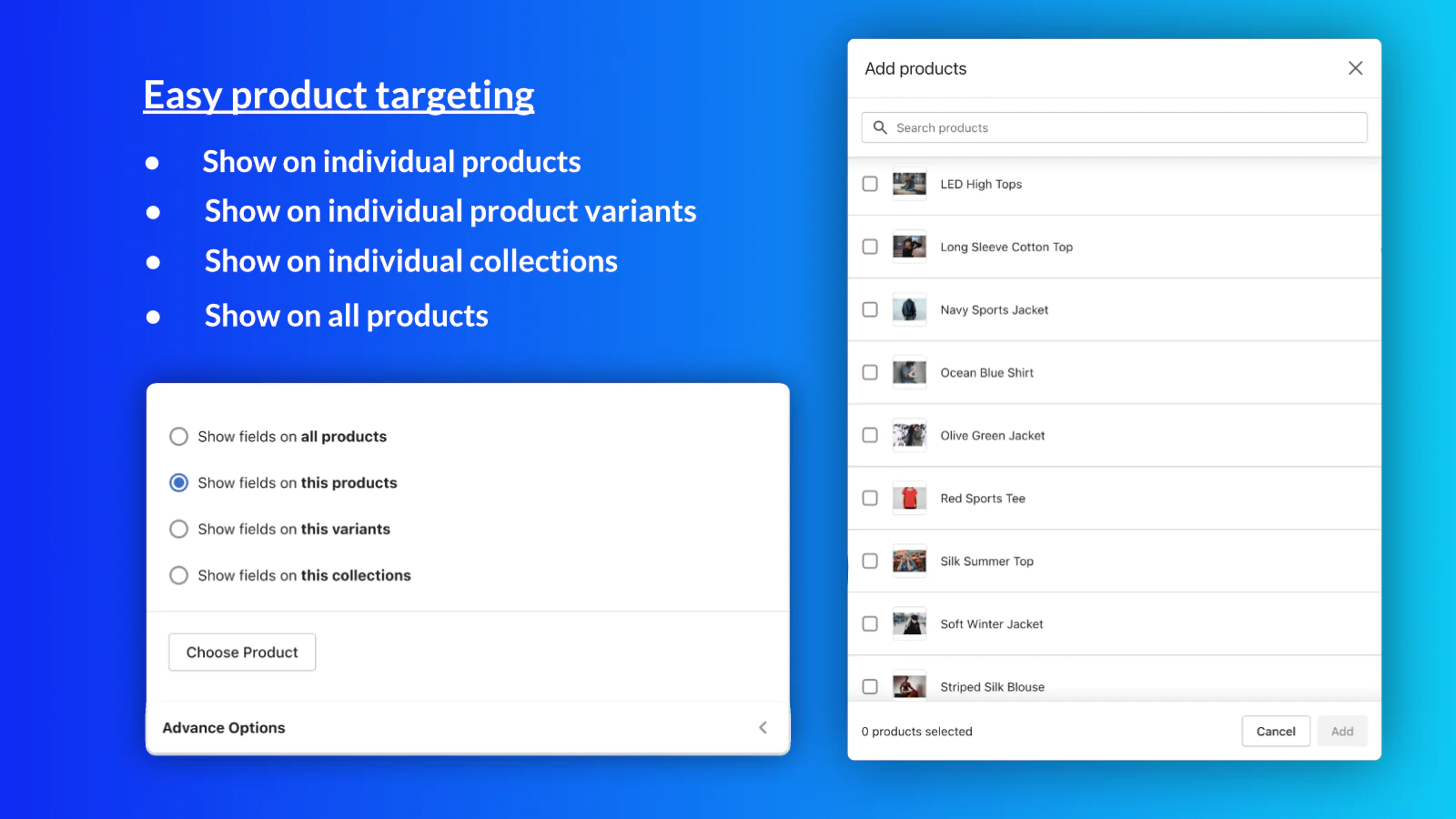The height and width of the screenshot is (819, 1456).
Task: Select Show fields on this collections radio
Action: click(x=179, y=575)
